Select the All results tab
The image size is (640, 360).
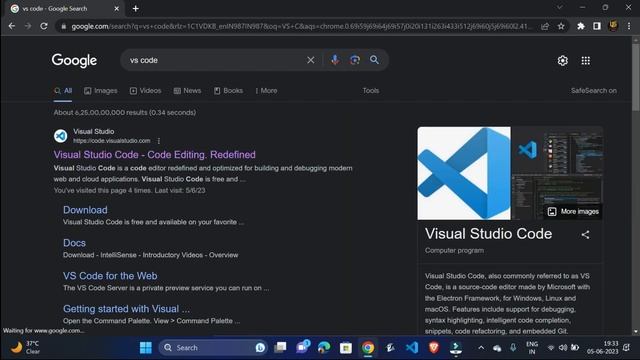point(63,91)
